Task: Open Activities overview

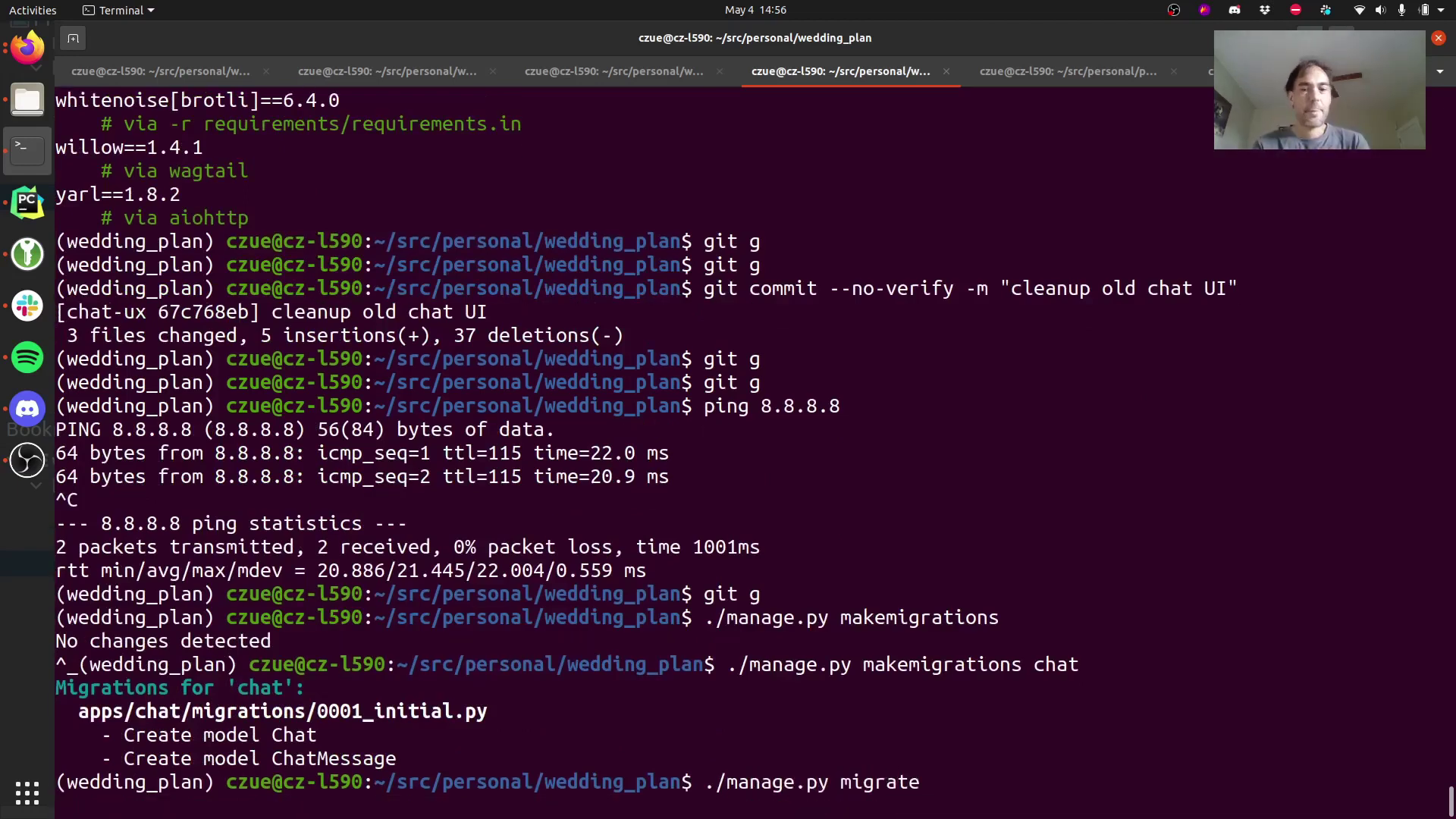Action: click(x=33, y=10)
